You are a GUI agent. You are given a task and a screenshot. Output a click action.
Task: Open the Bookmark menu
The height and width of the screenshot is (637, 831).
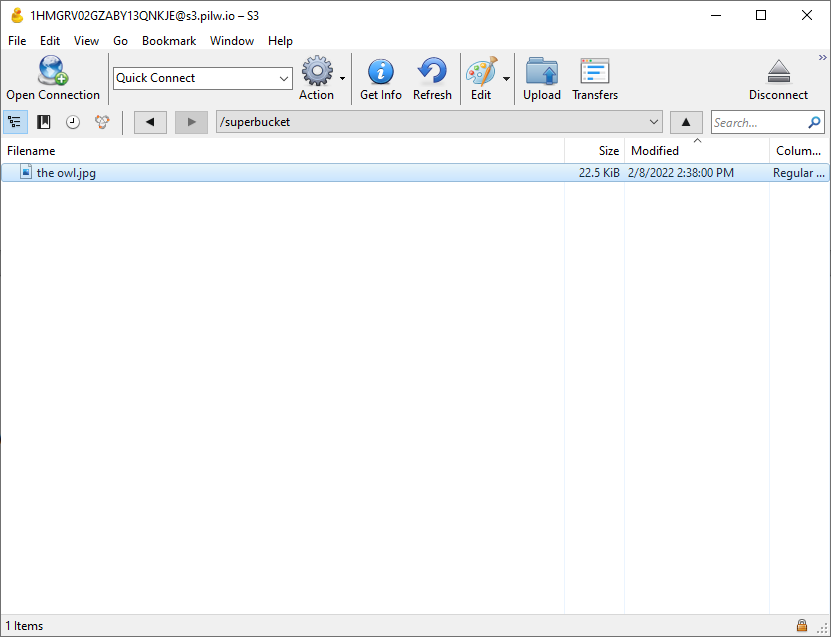coord(169,41)
